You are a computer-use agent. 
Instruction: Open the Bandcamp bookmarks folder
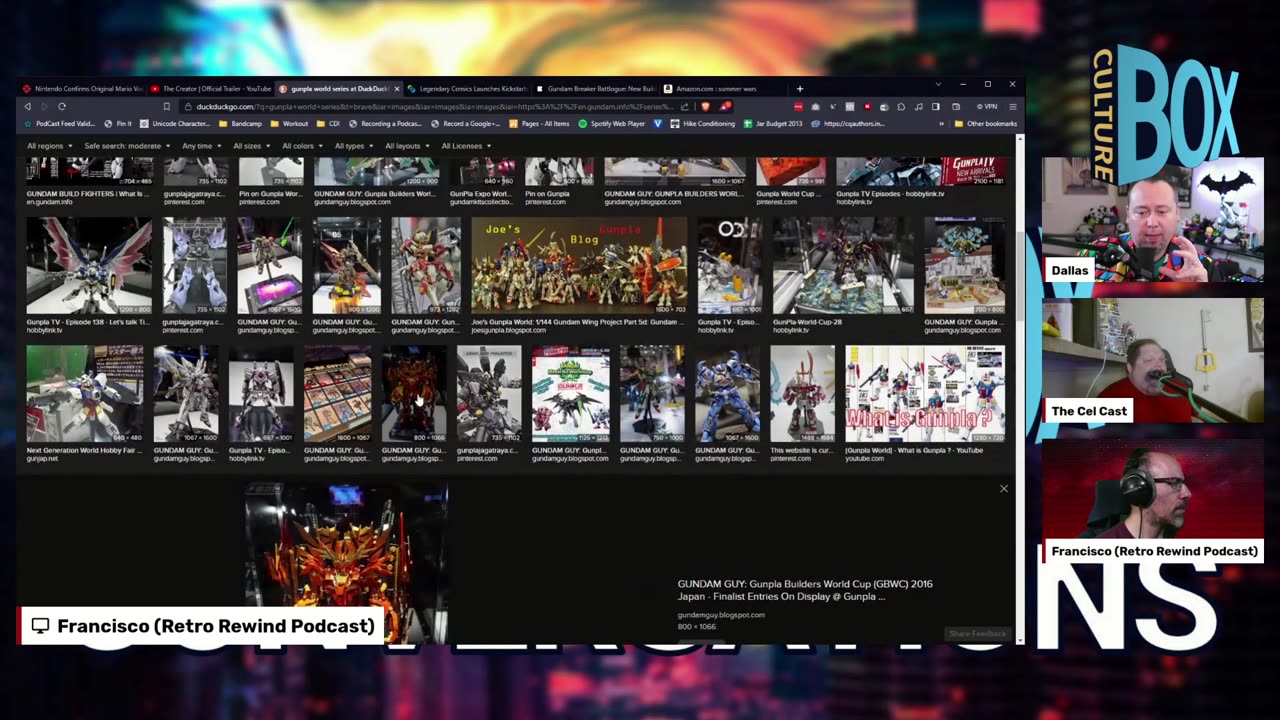point(240,124)
